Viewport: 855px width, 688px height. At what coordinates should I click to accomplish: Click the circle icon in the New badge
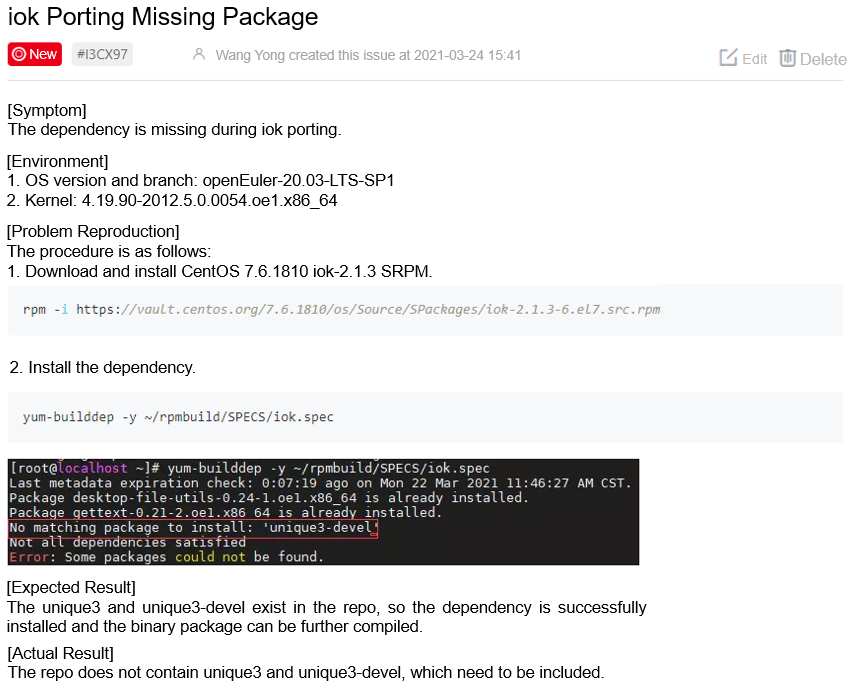click(19, 55)
